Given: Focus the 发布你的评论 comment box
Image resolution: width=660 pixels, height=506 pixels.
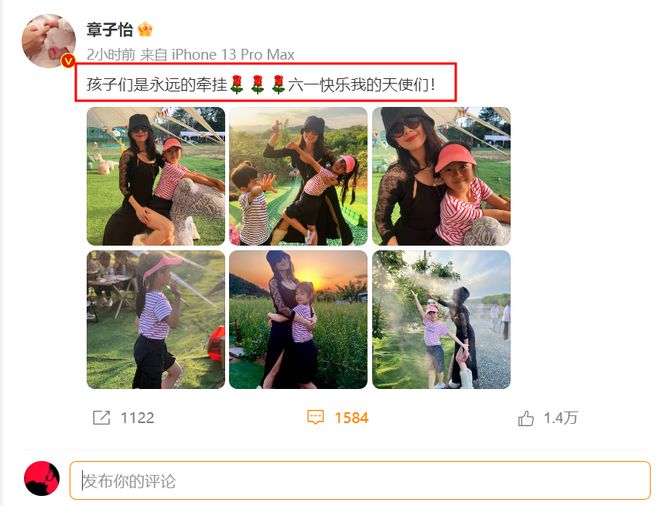Looking at the screenshot, I should (x=360, y=481).
